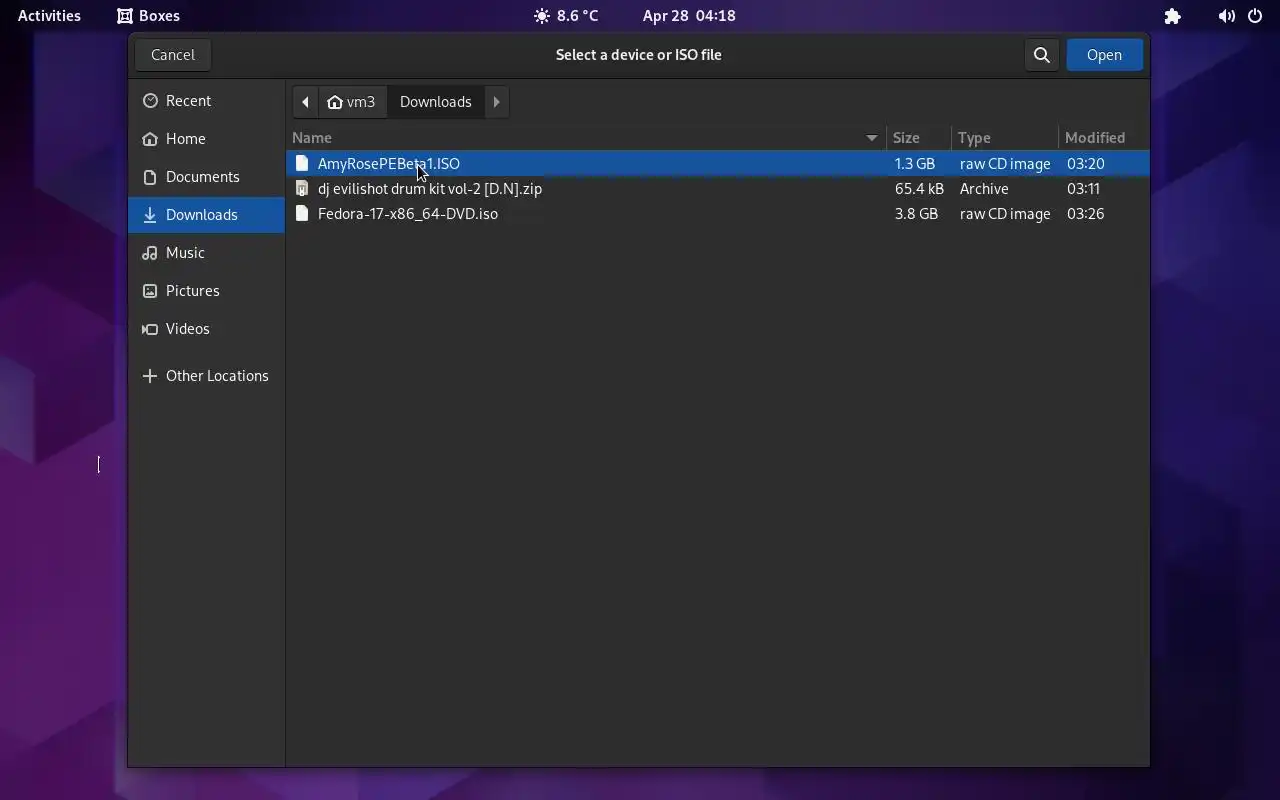1280x800 pixels.
Task: Click the AmyRosePEBeta1.ISO file icon
Action: (x=302, y=163)
